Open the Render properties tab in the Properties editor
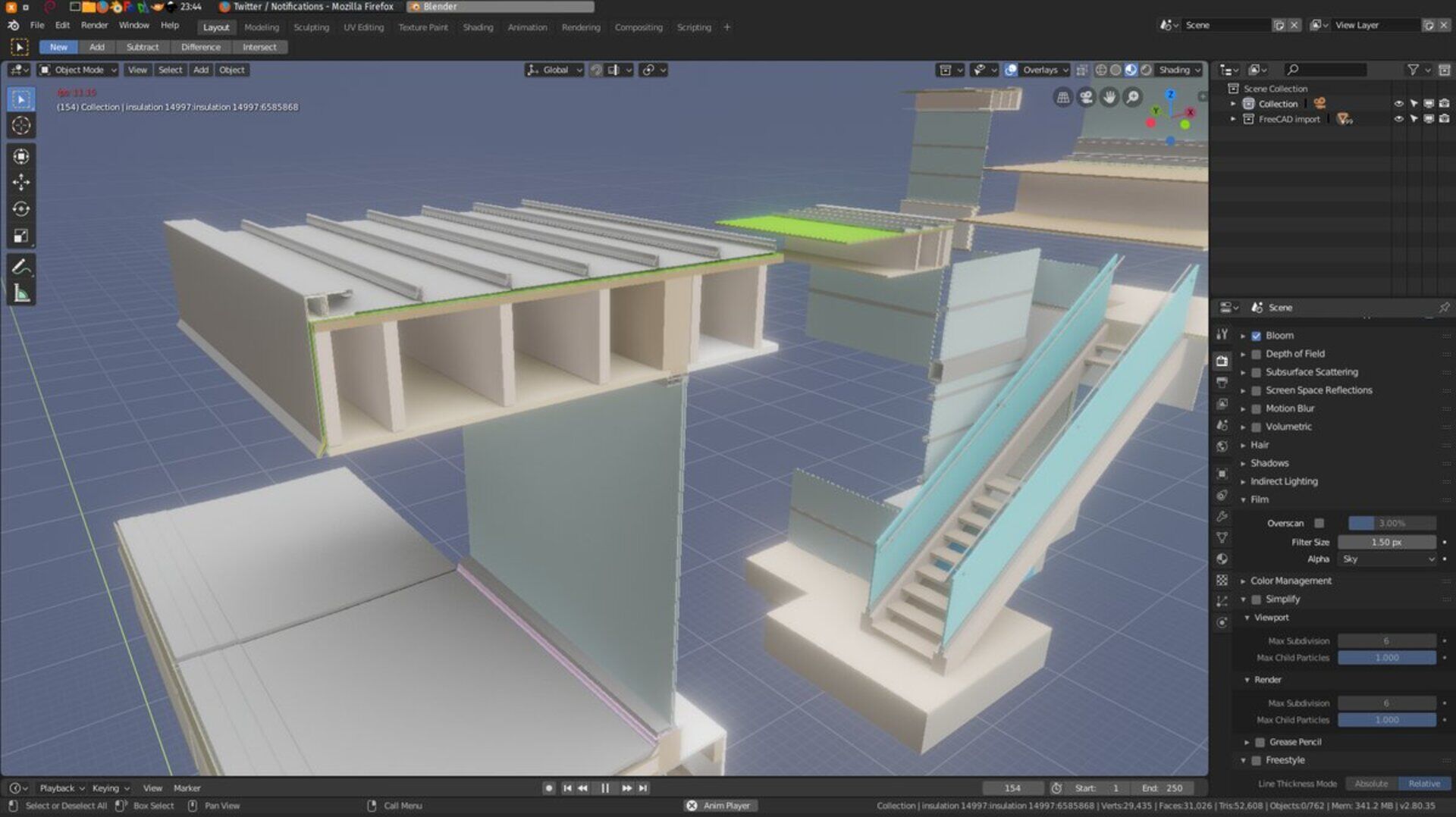The height and width of the screenshot is (817, 1456). 1222,361
